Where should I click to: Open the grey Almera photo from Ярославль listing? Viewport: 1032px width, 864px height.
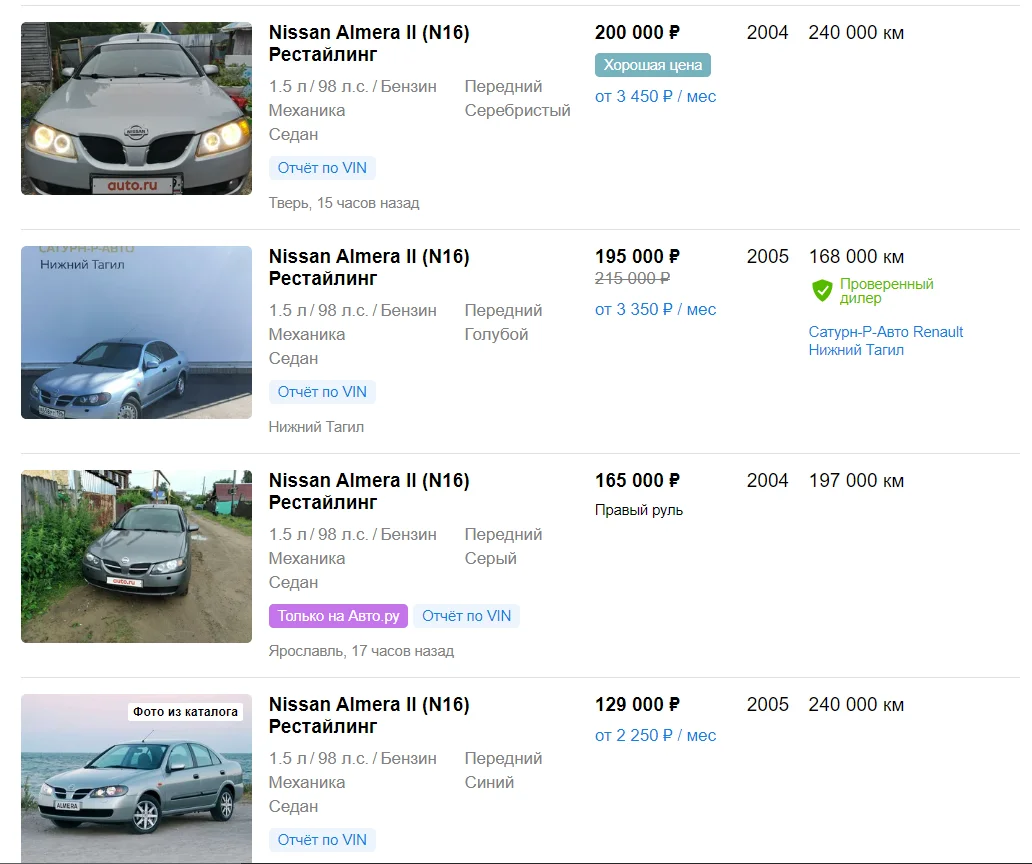pos(136,556)
